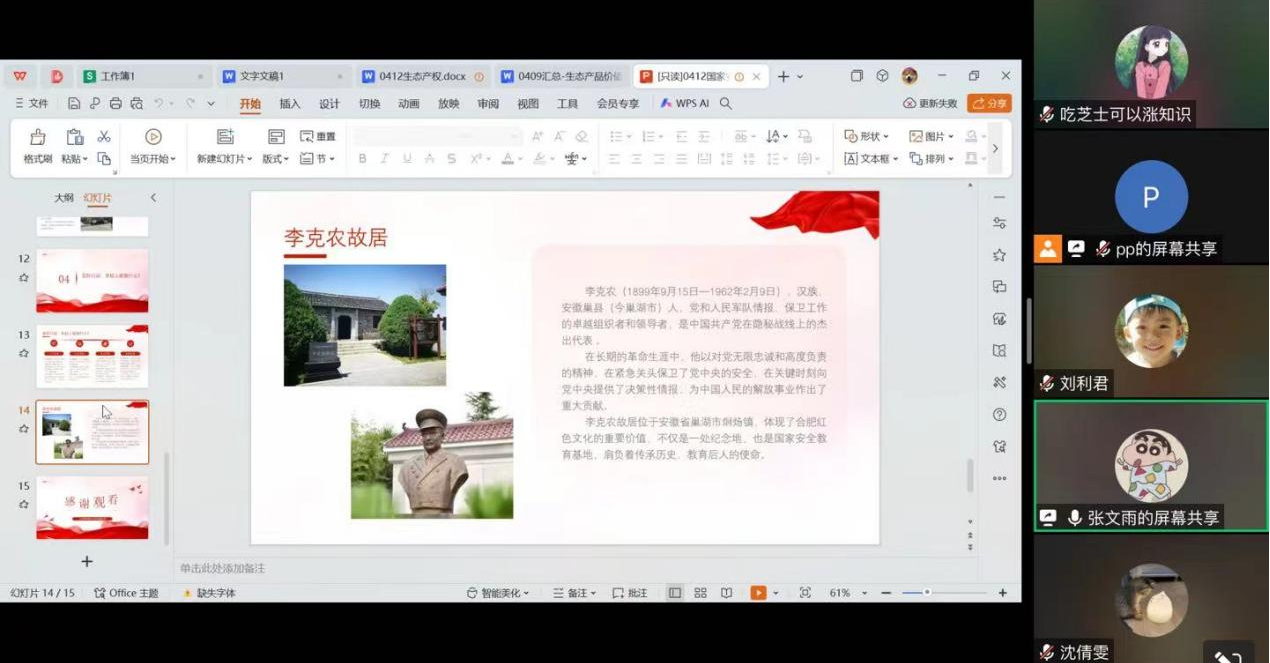
Task: Click the Office 主题 theme label
Action: pos(126,593)
